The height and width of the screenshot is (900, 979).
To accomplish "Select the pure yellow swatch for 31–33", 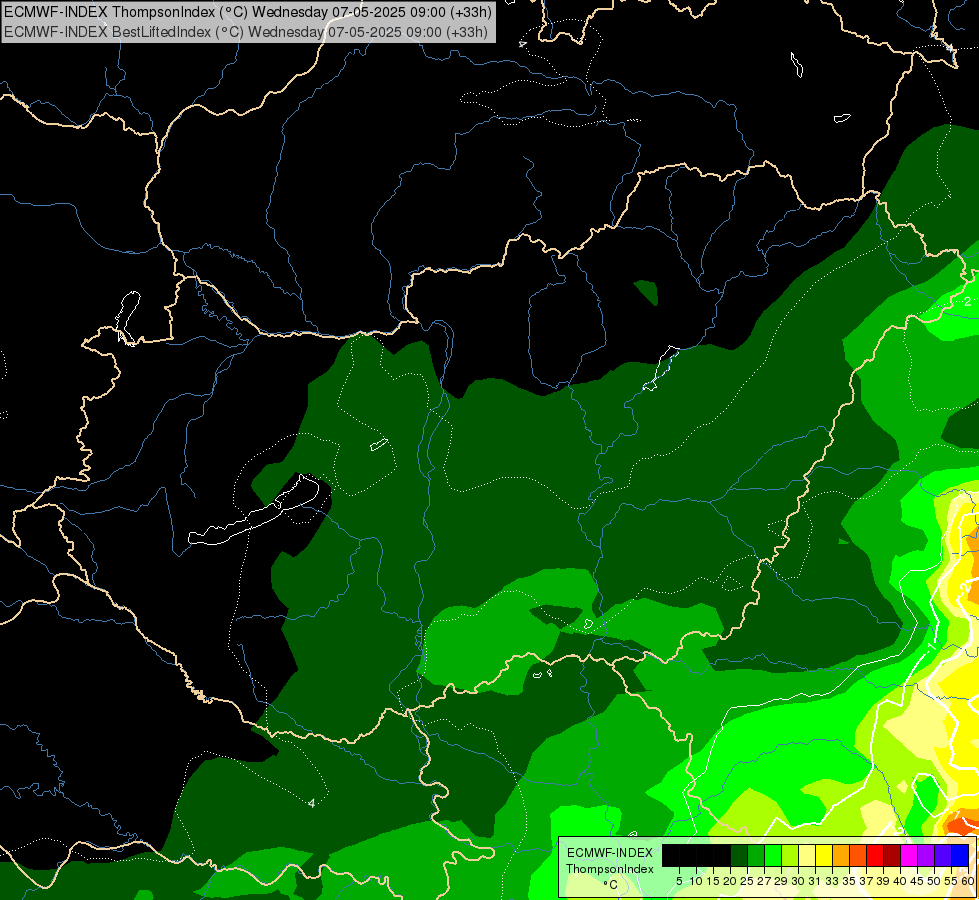I will (824, 855).
